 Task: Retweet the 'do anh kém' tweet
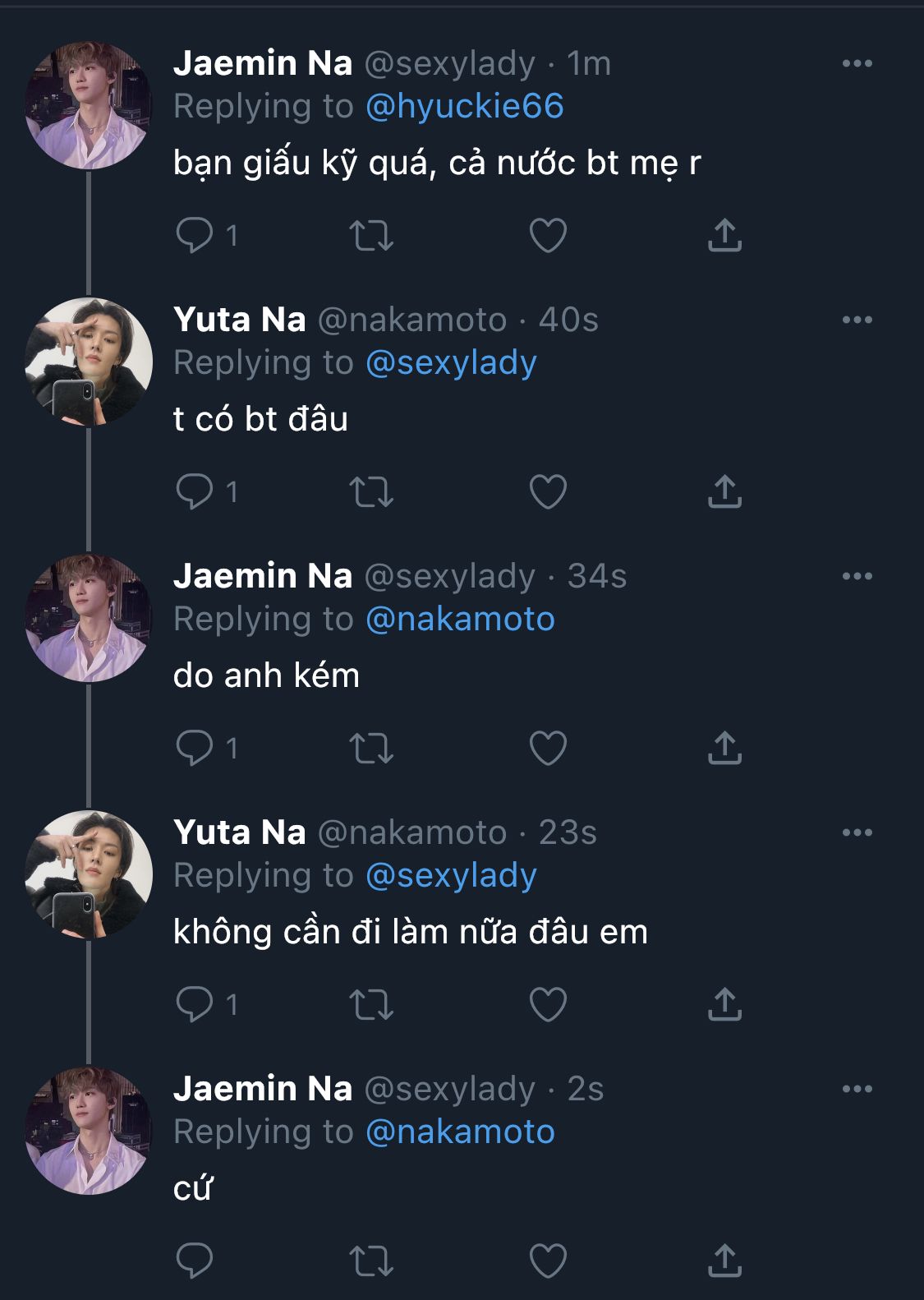click(x=371, y=749)
